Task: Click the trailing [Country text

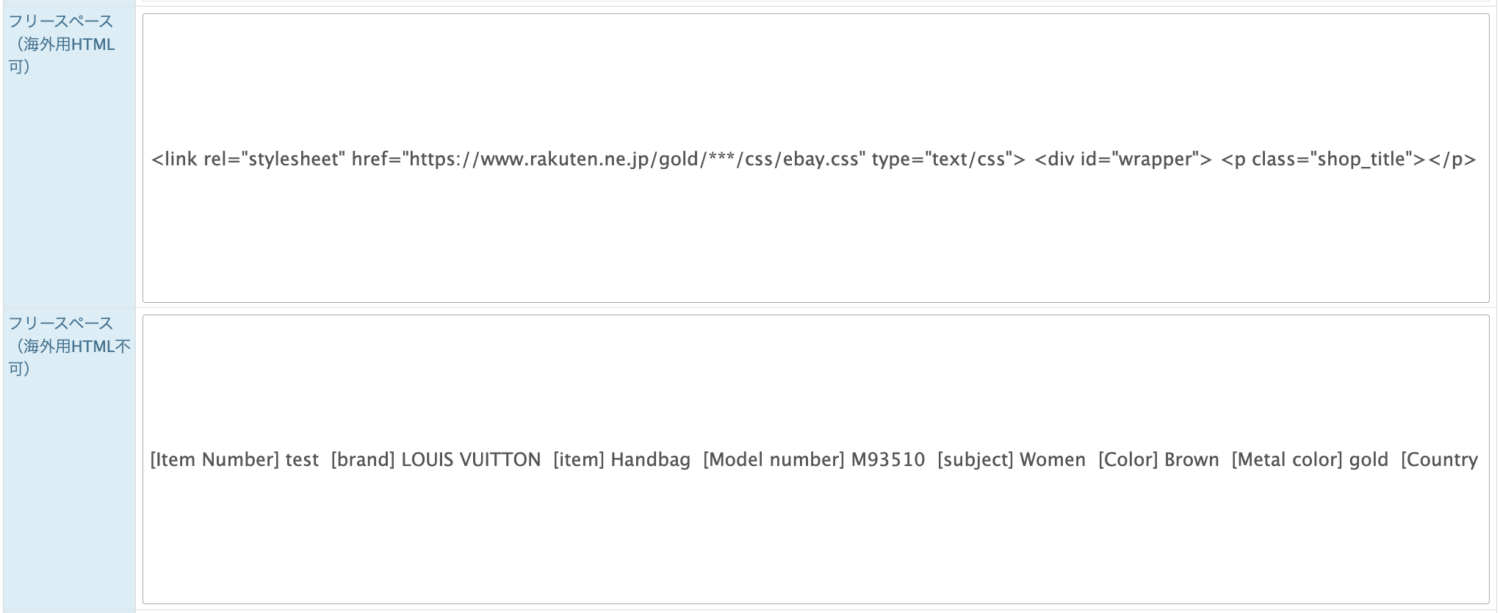Action: pos(1439,460)
